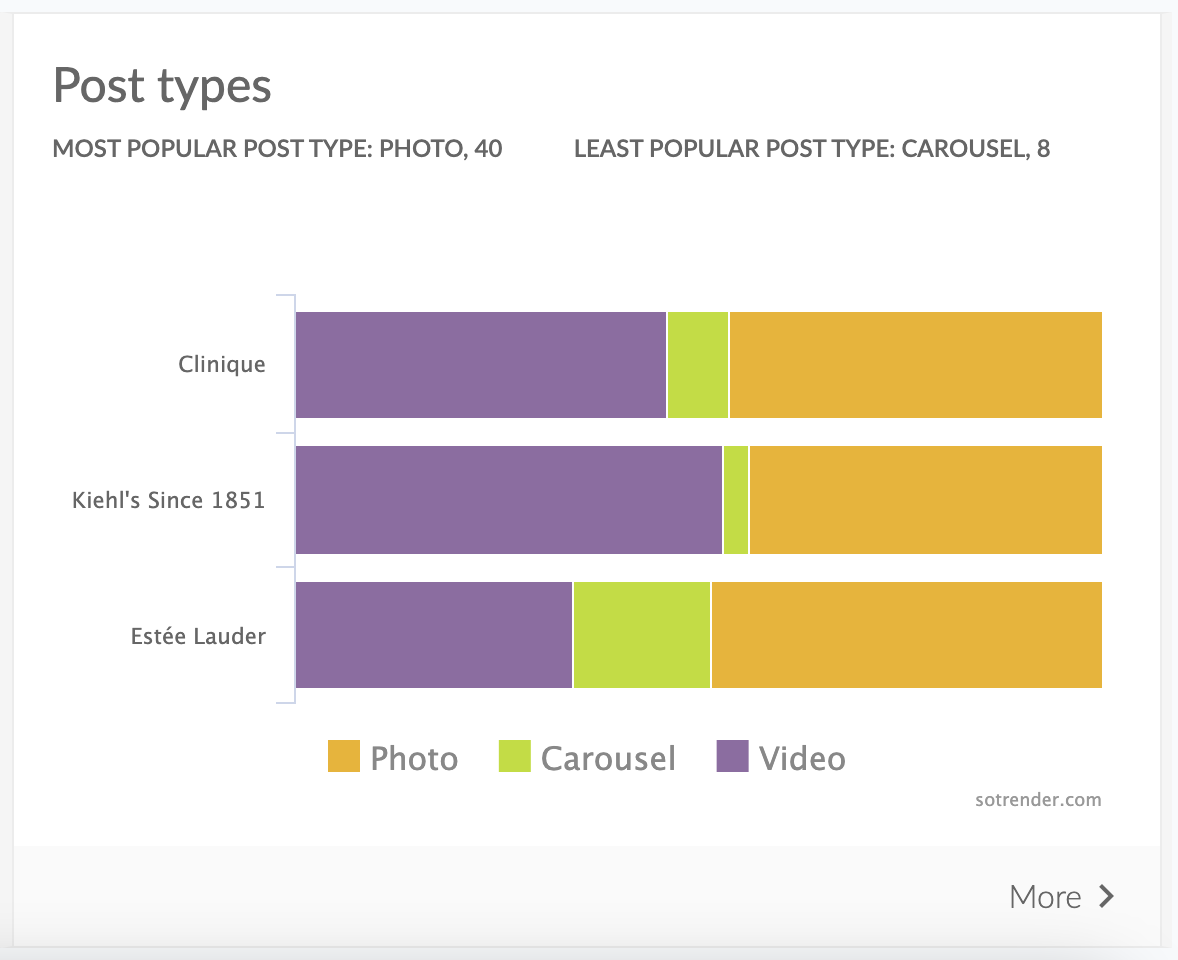Viewport: 1178px width, 960px height.
Task: Click the Kiehl's Since 1851 axis label
Action: pos(169,500)
